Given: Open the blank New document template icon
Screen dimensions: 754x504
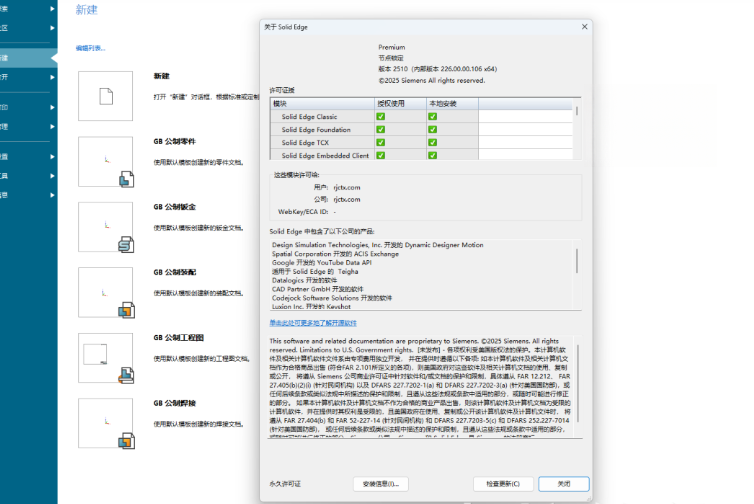Looking at the screenshot, I should (x=105, y=96).
